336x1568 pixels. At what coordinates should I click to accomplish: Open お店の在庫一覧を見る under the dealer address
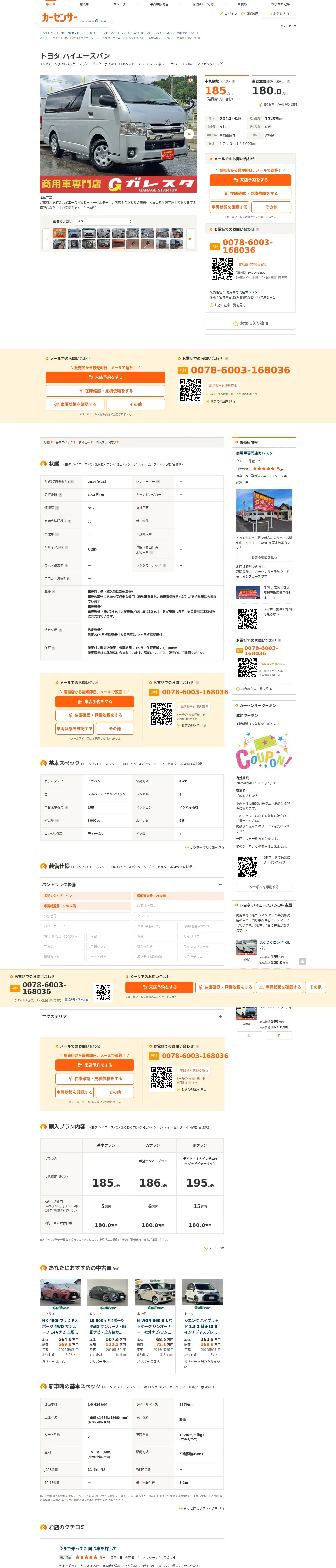tap(228, 305)
